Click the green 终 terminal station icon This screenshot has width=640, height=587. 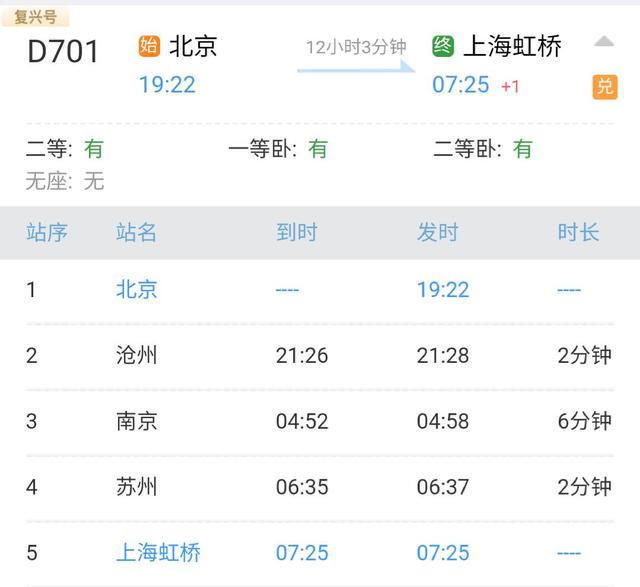pos(443,45)
